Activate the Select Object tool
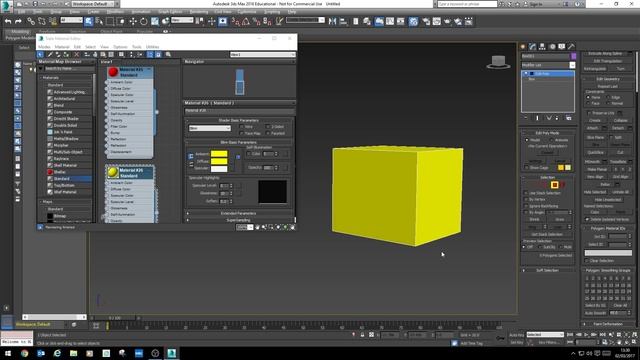640x360 pixels. pos(89,21)
